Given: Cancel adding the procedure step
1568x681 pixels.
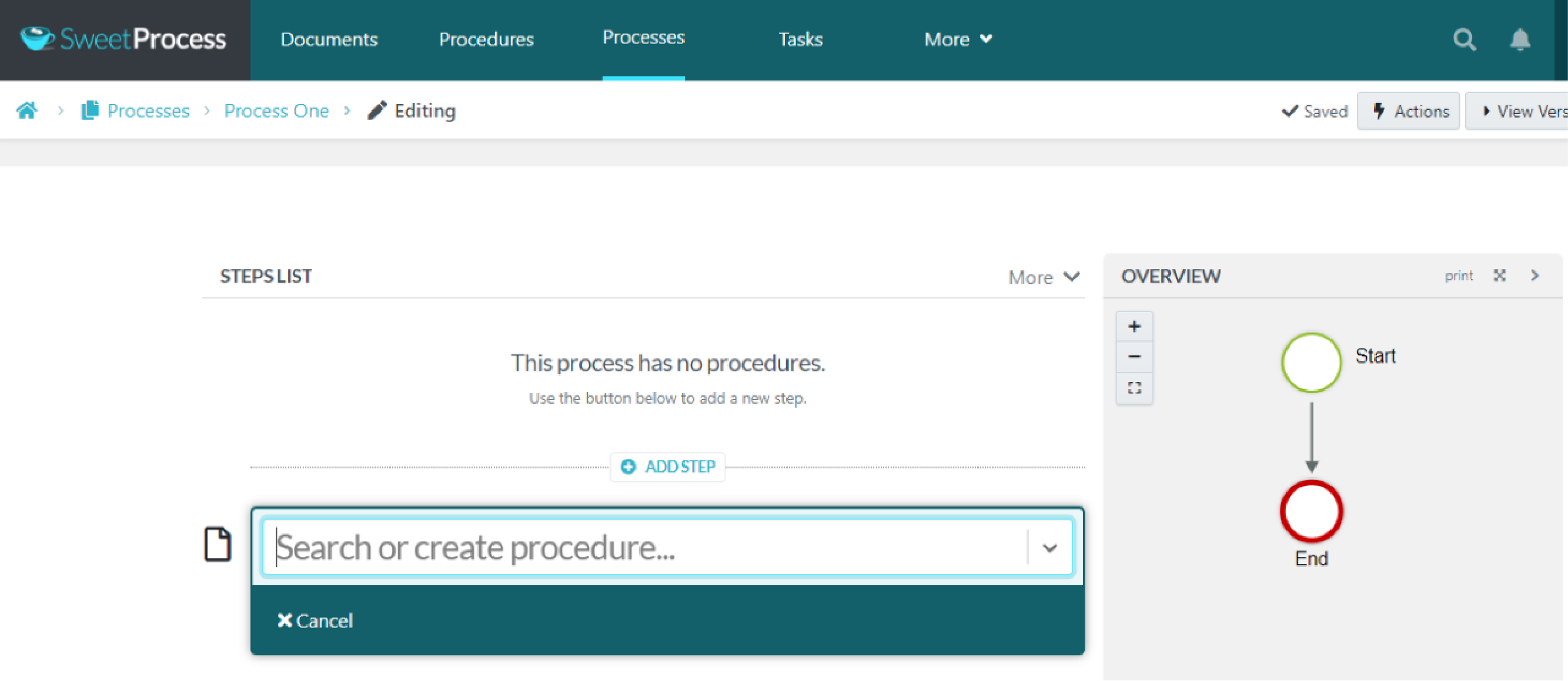Looking at the screenshot, I should pyautogui.click(x=315, y=620).
